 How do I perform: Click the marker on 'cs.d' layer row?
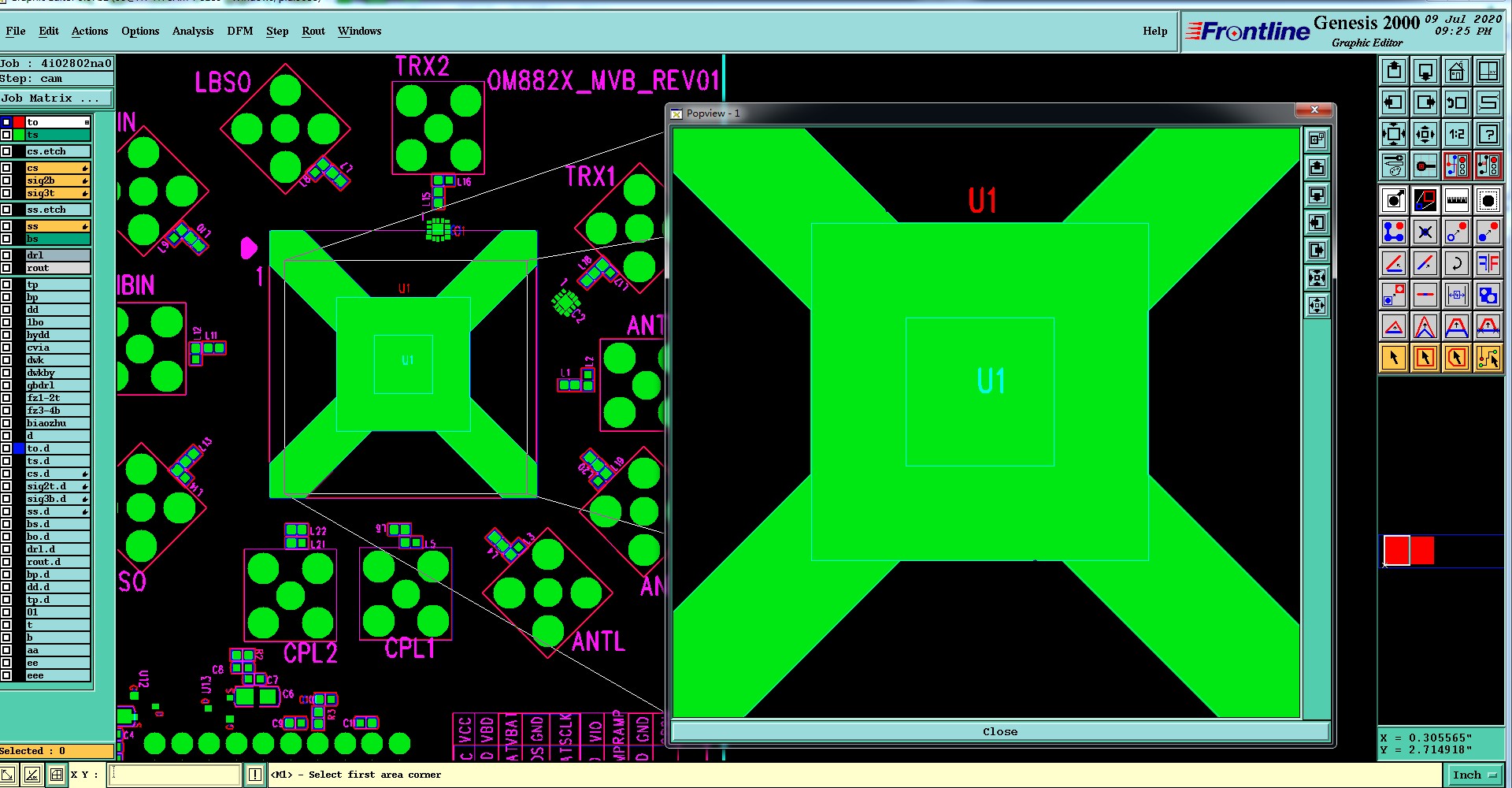point(85,474)
